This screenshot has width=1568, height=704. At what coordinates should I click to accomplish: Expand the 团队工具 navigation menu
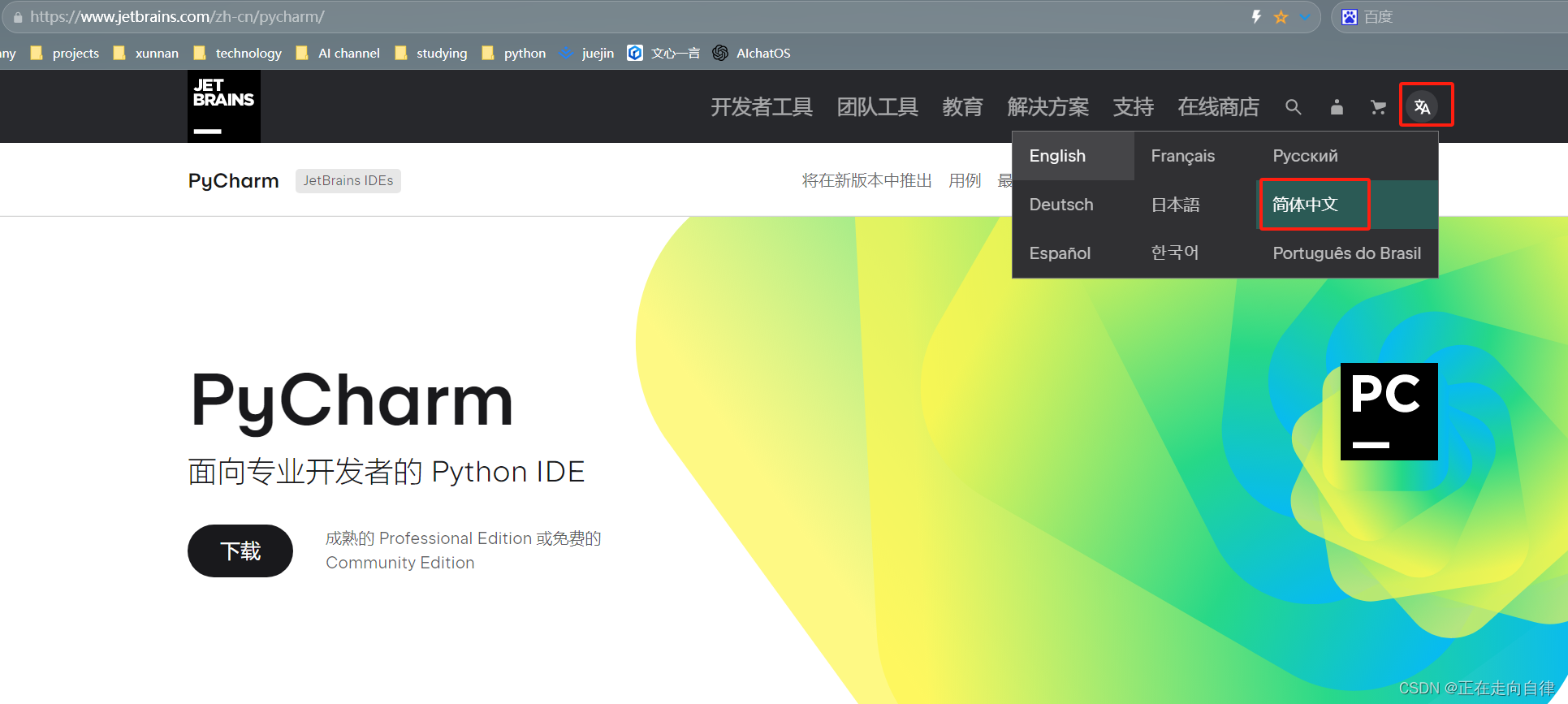[x=877, y=107]
